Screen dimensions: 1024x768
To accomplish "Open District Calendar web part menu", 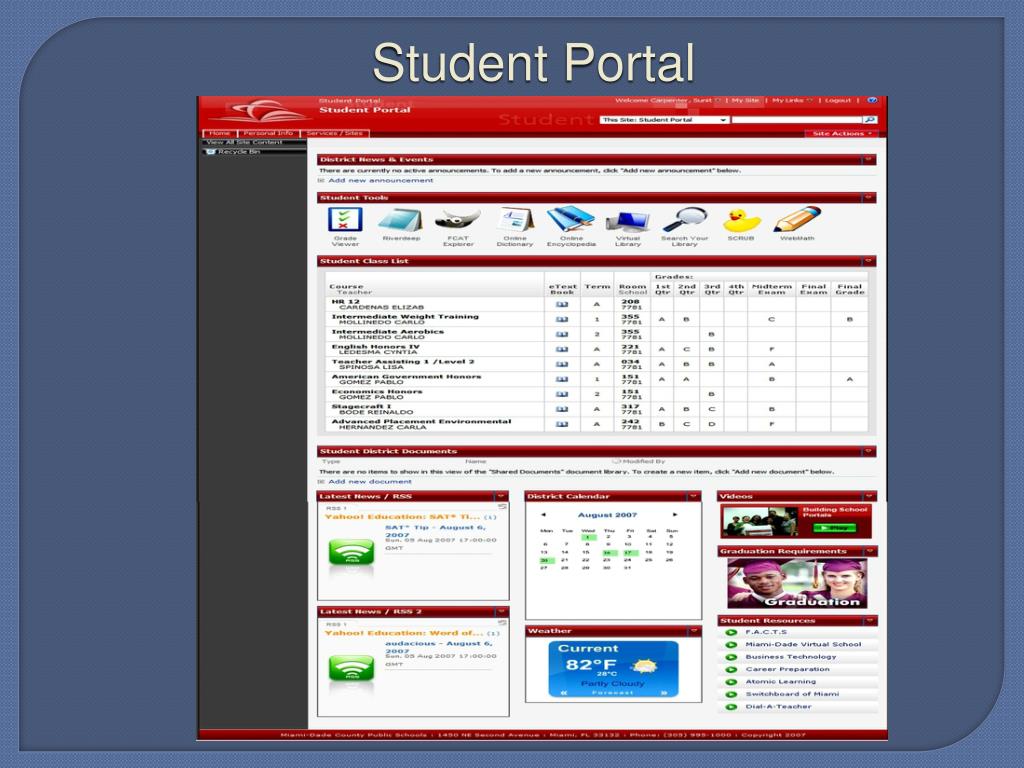I will (x=694, y=496).
